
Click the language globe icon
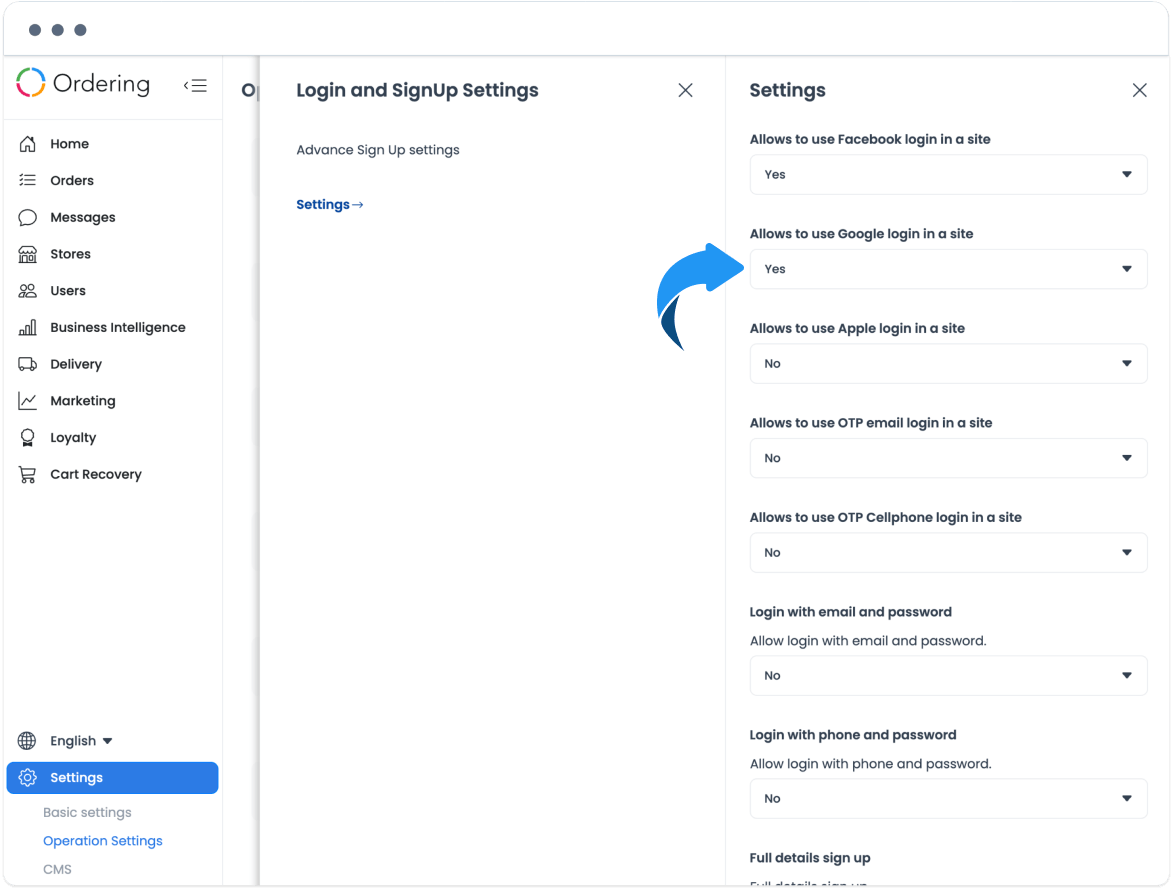pos(27,741)
